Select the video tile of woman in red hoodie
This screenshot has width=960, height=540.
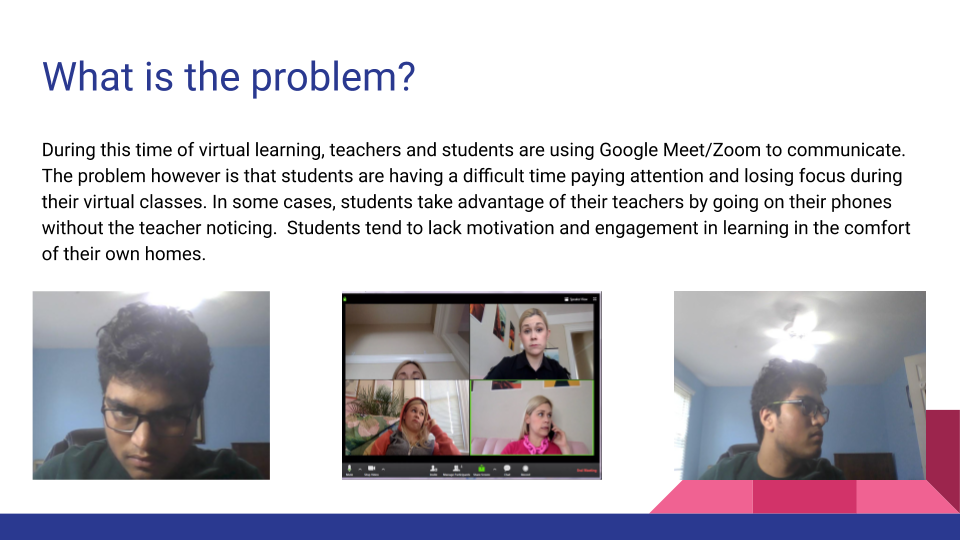(x=407, y=418)
